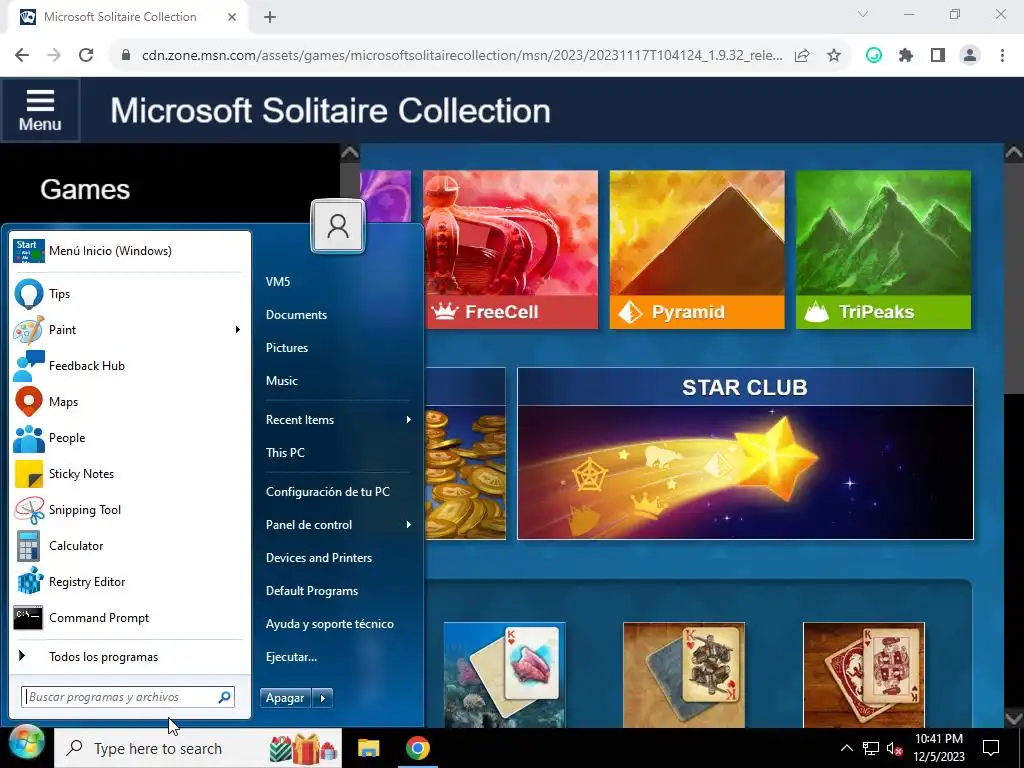
Task: Open the VM5 user folder
Action: [x=278, y=282]
